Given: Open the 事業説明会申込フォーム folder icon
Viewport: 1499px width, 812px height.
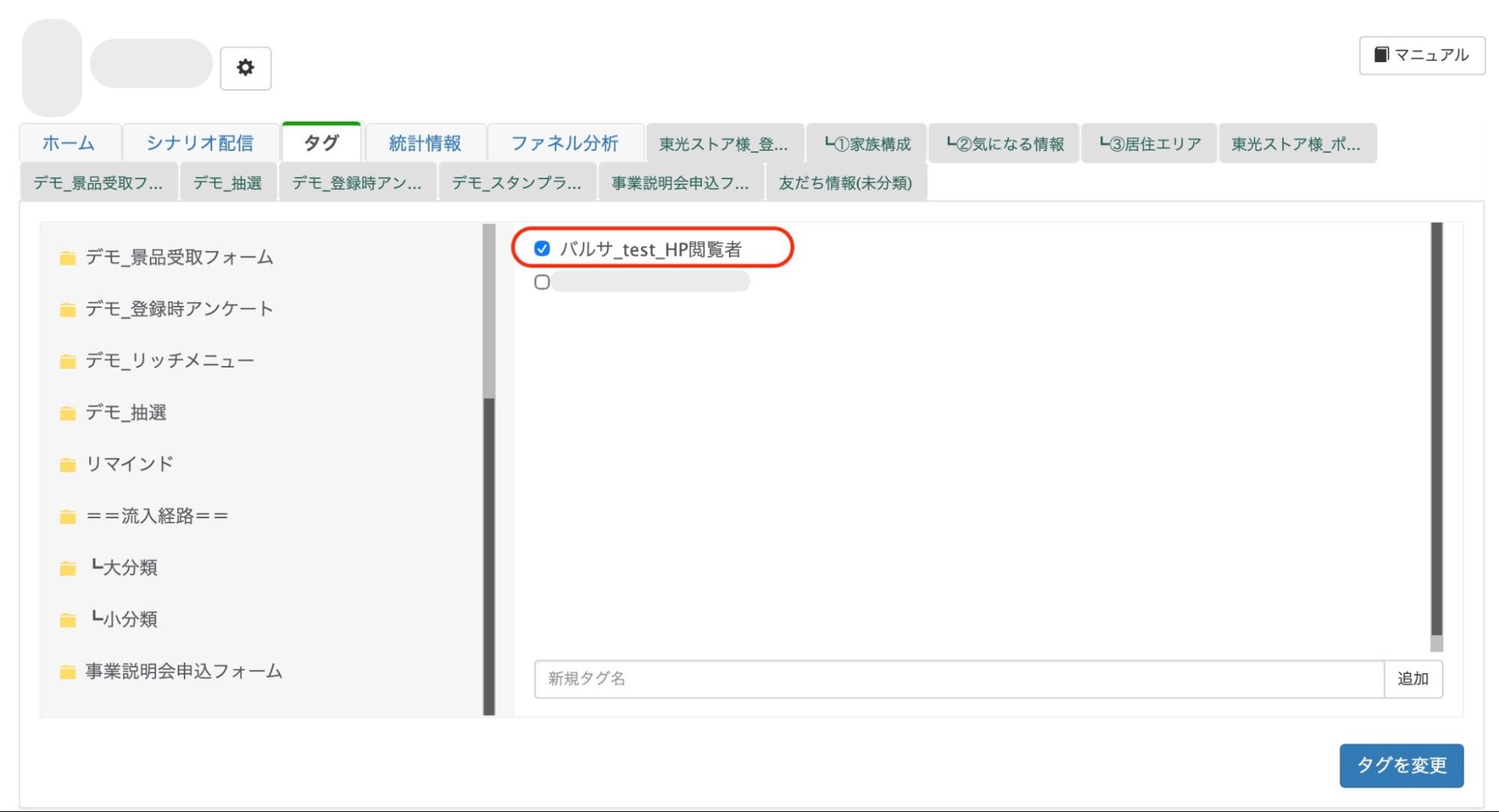Looking at the screenshot, I should (x=68, y=671).
